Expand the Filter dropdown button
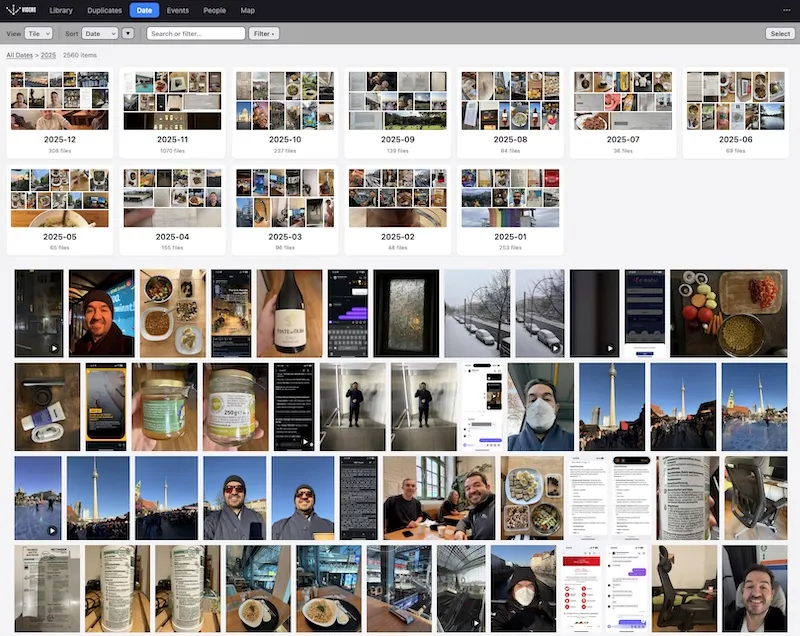The height and width of the screenshot is (636, 800). pos(264,34)
